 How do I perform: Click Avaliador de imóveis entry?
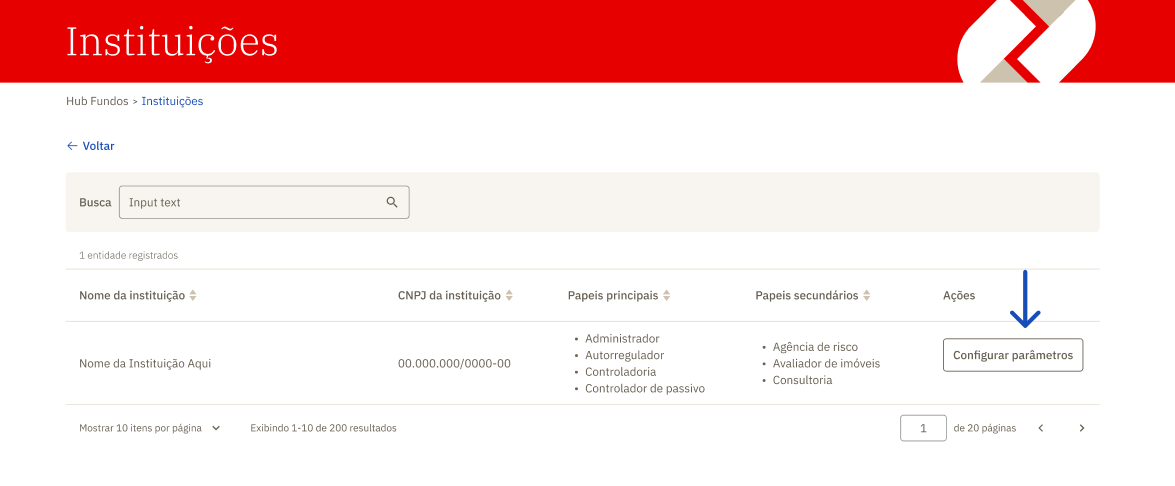(826, 363)
